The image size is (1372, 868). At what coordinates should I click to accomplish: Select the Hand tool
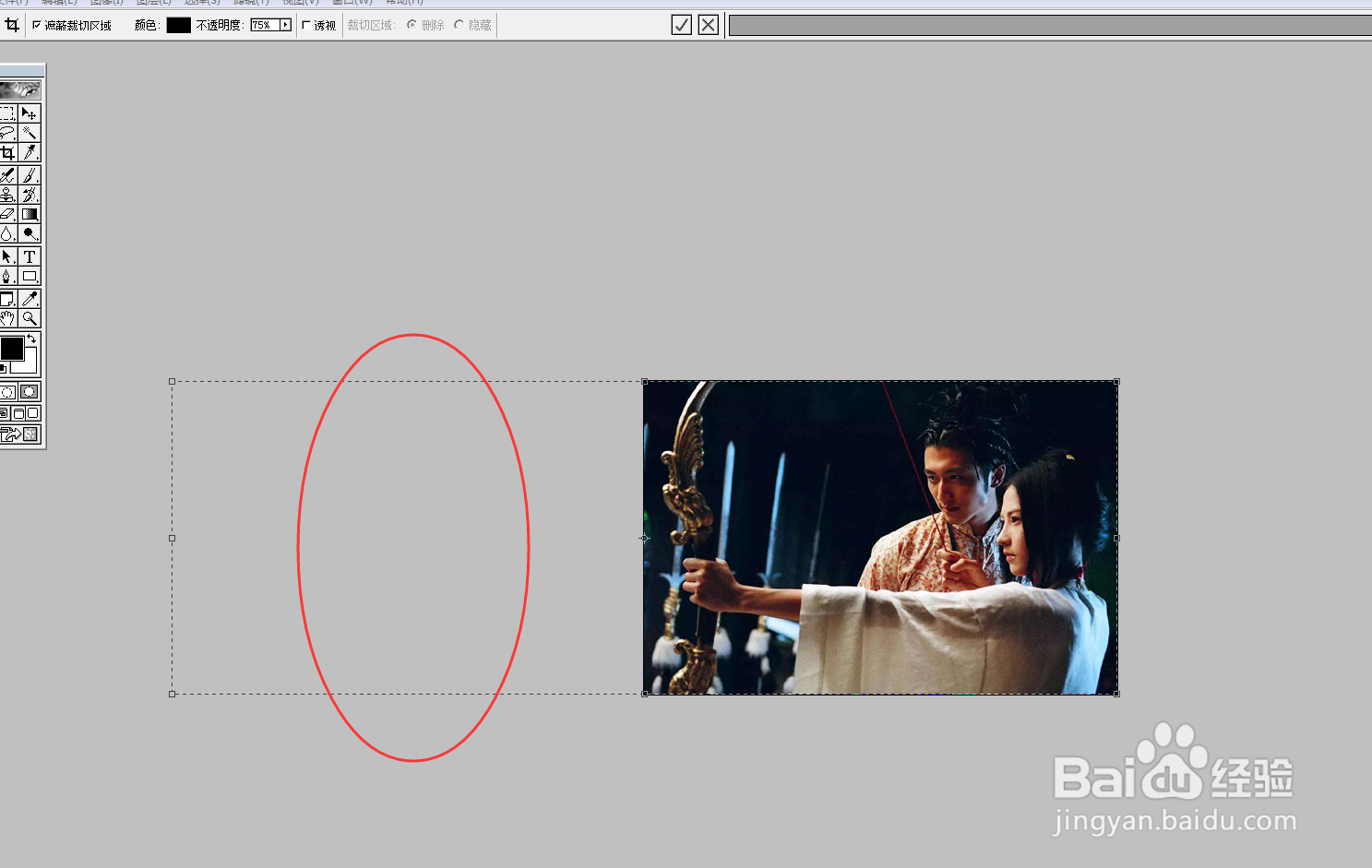pyautogui.click(x=7, y=318)
